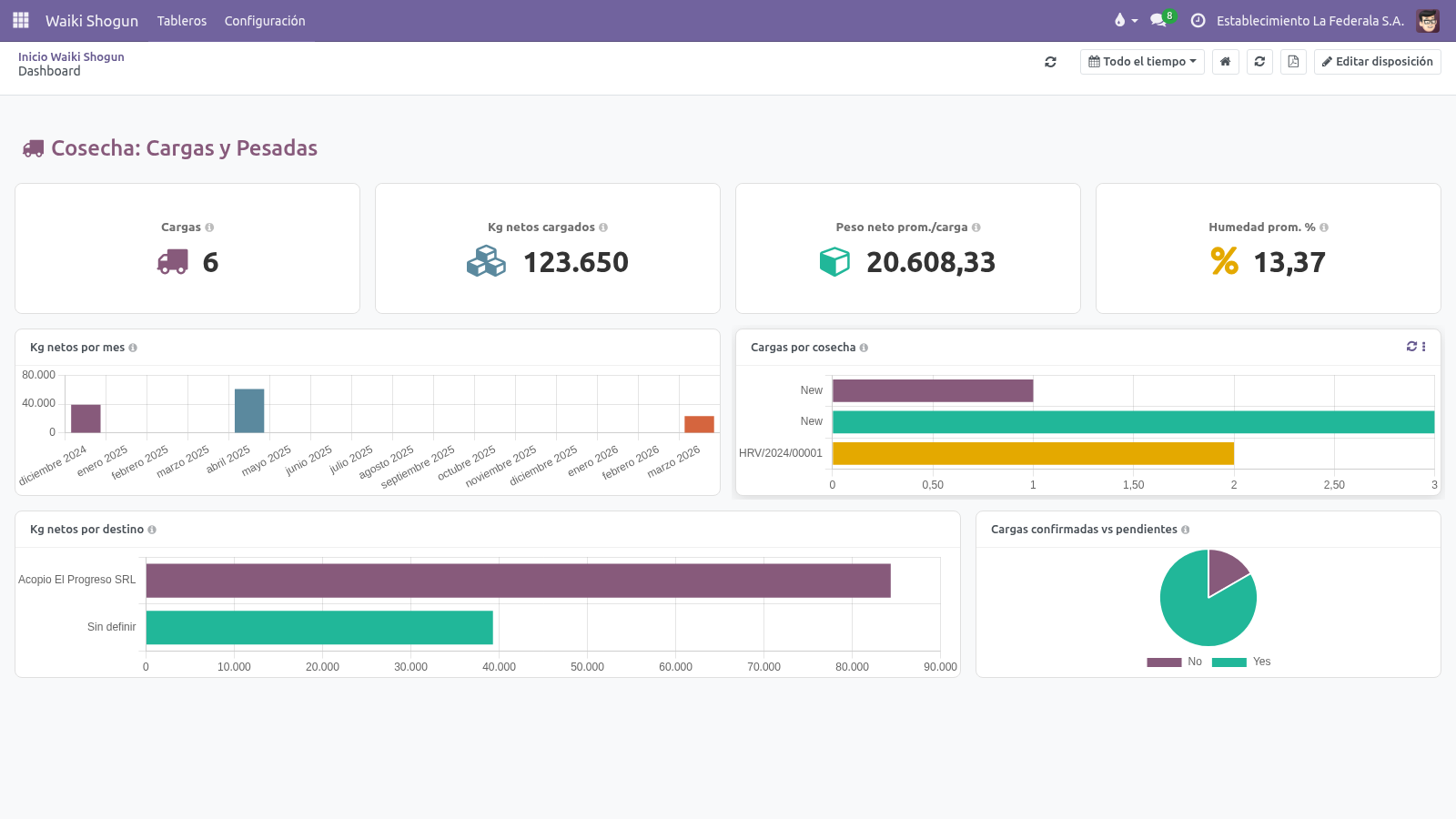Click the Acopio El Progreso SRL bar
This screenshot has width=1456, height=819.
pos(519,581)
